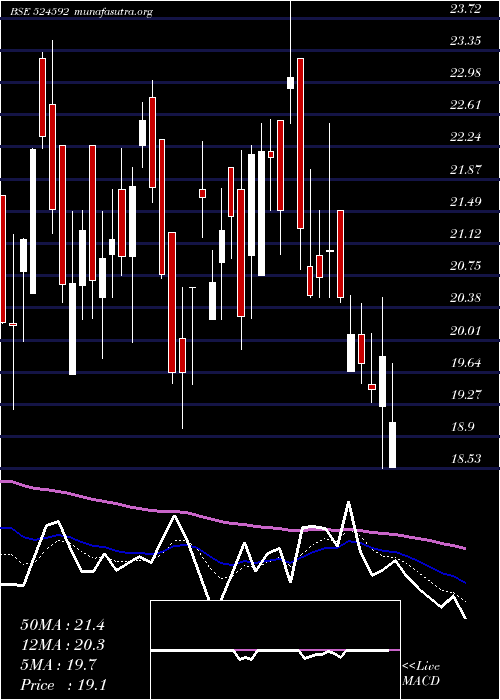This screenshot has height=700, width=500.
Task: Click the 20.01 price axis label
Action: pos(465,330)
